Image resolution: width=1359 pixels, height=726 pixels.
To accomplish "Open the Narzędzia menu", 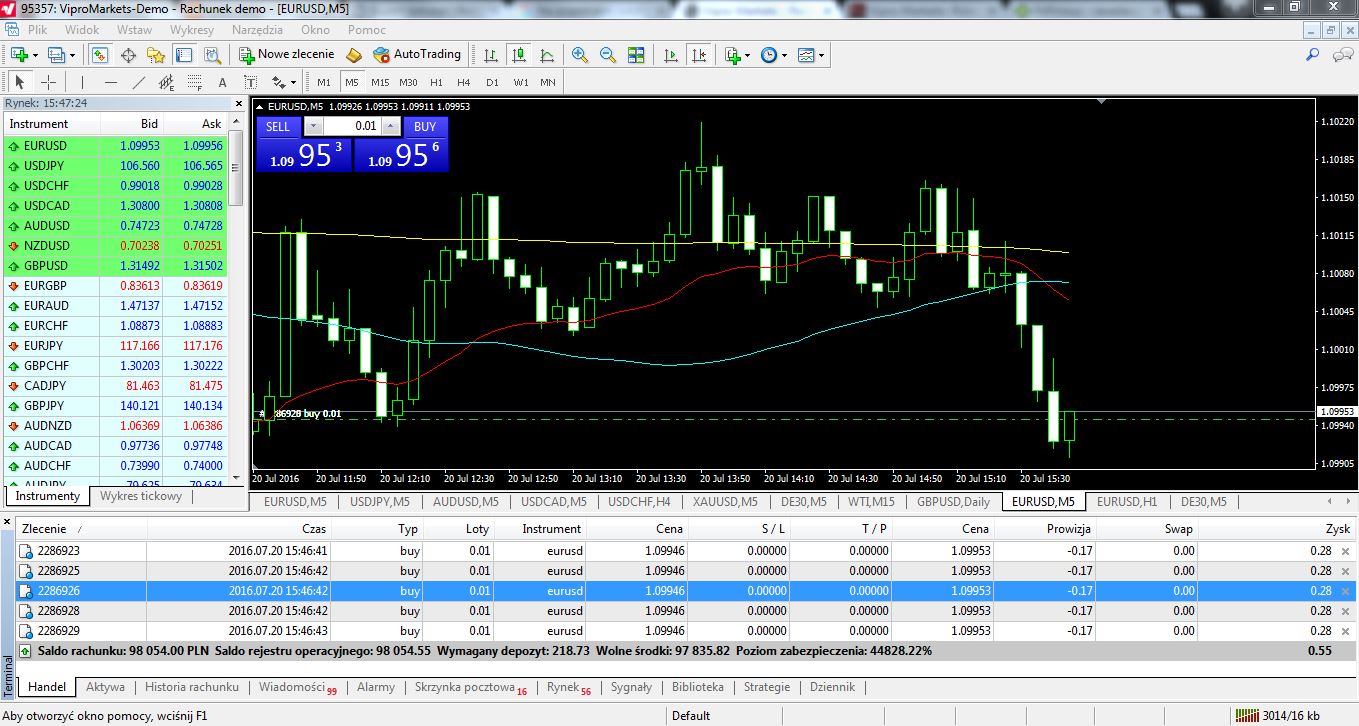I will [257, 30].
